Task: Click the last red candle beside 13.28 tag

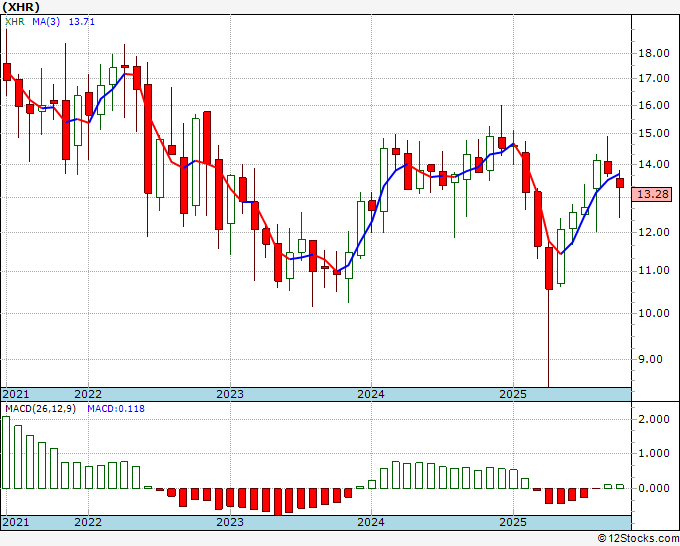Action: pos(620,183)
